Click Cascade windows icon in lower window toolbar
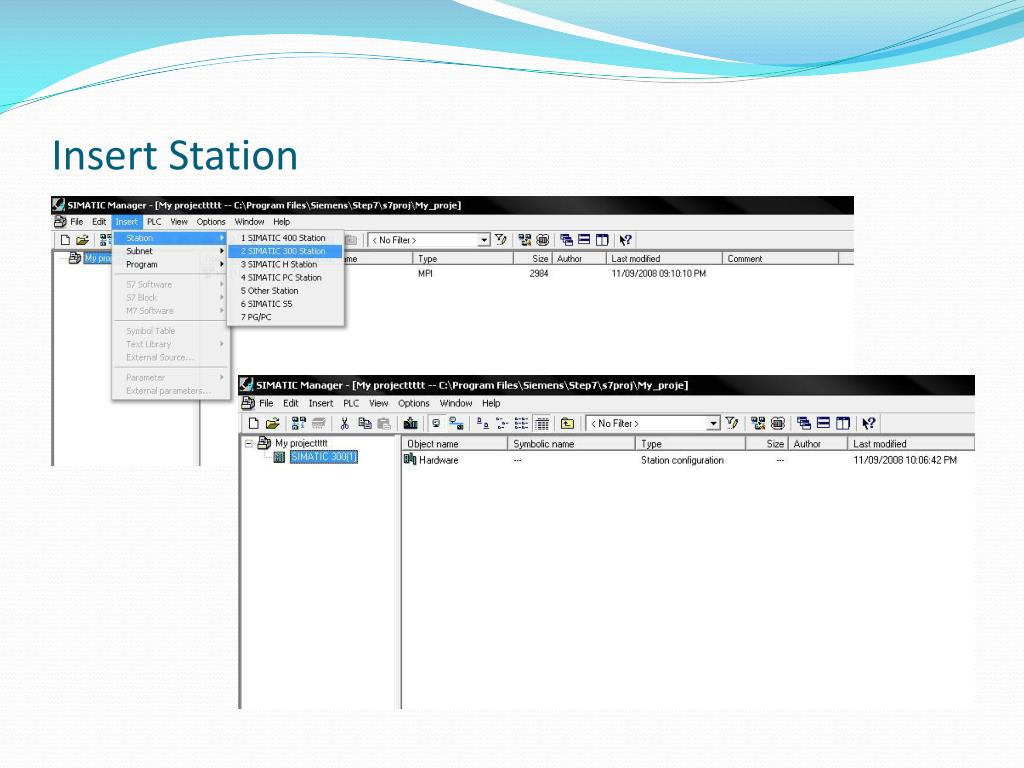Screen dimensions: 1024x768 point(804,423)
